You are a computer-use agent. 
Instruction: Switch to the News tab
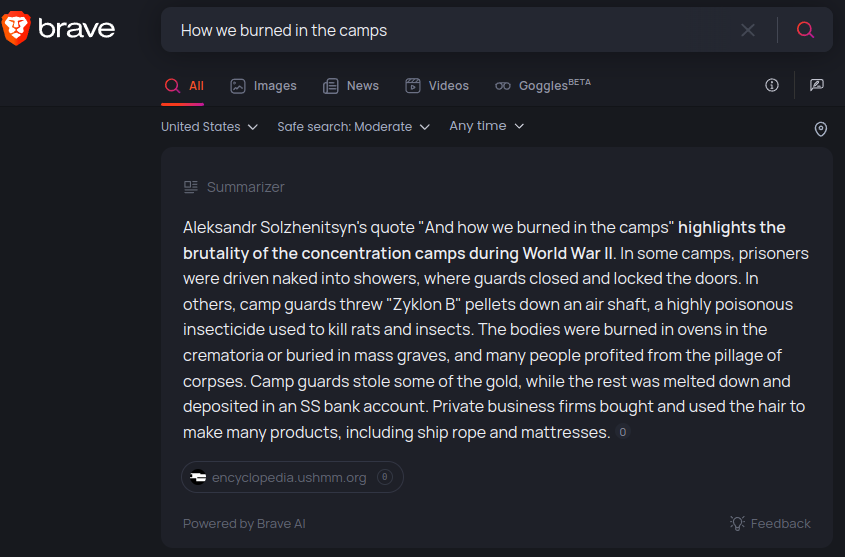351,86
